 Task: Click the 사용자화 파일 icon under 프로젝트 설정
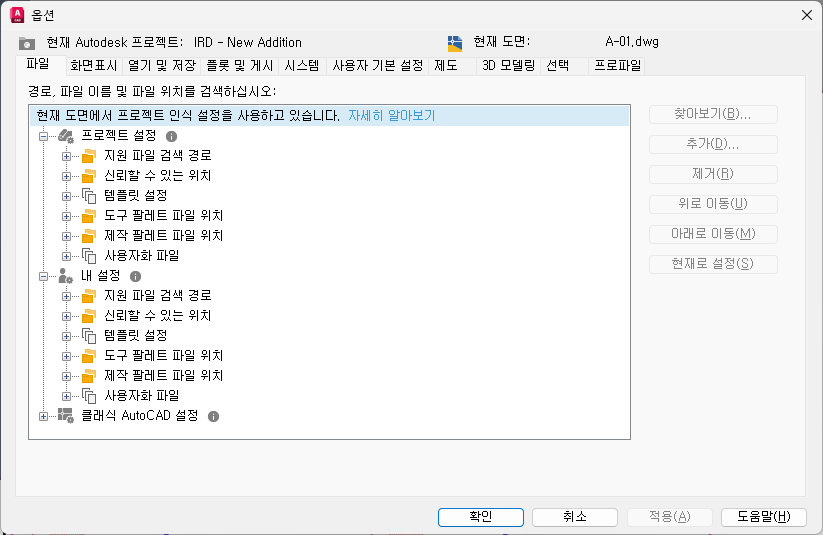pos(89,256)
